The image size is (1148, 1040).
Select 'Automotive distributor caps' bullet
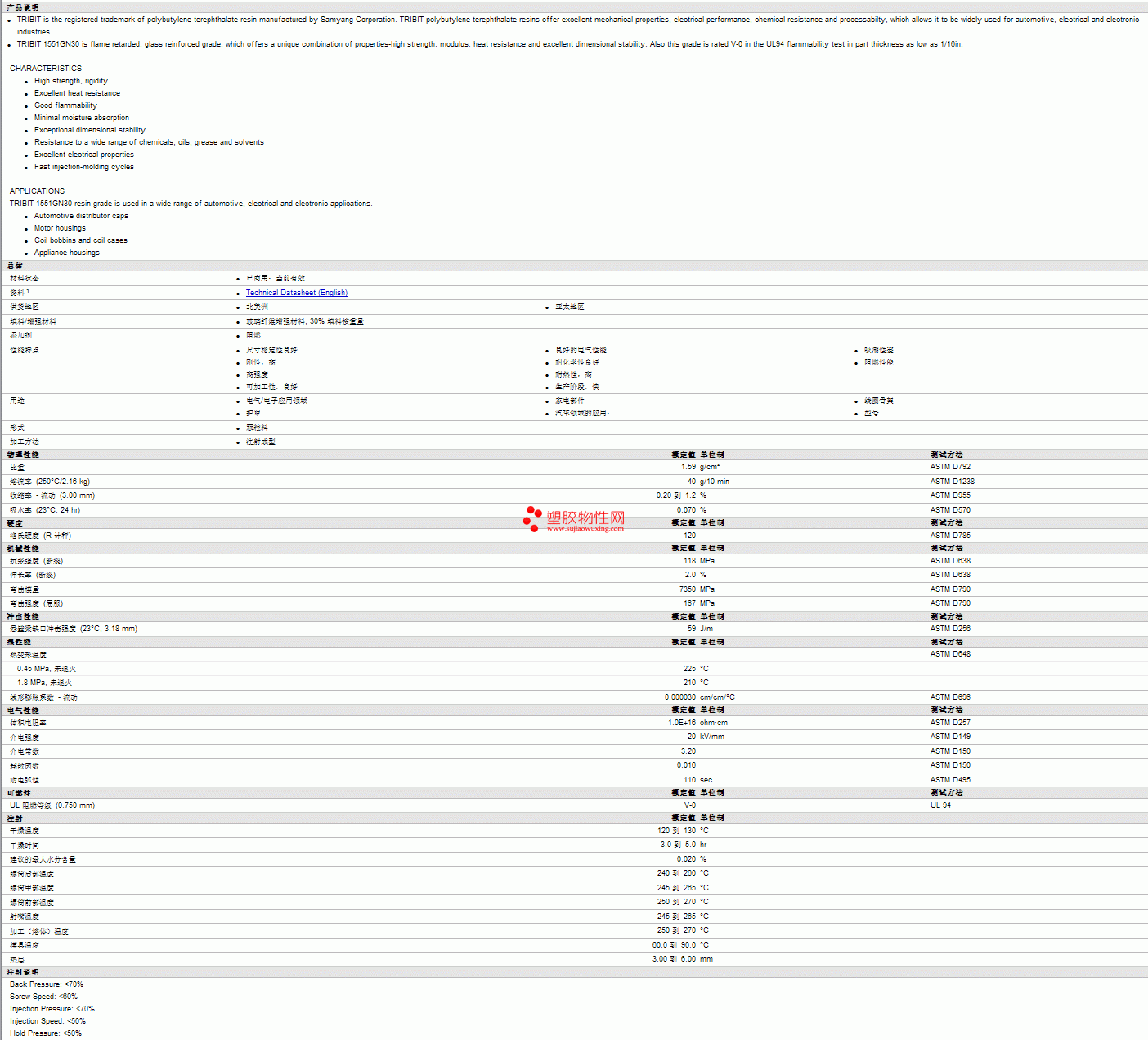(81, 216)
